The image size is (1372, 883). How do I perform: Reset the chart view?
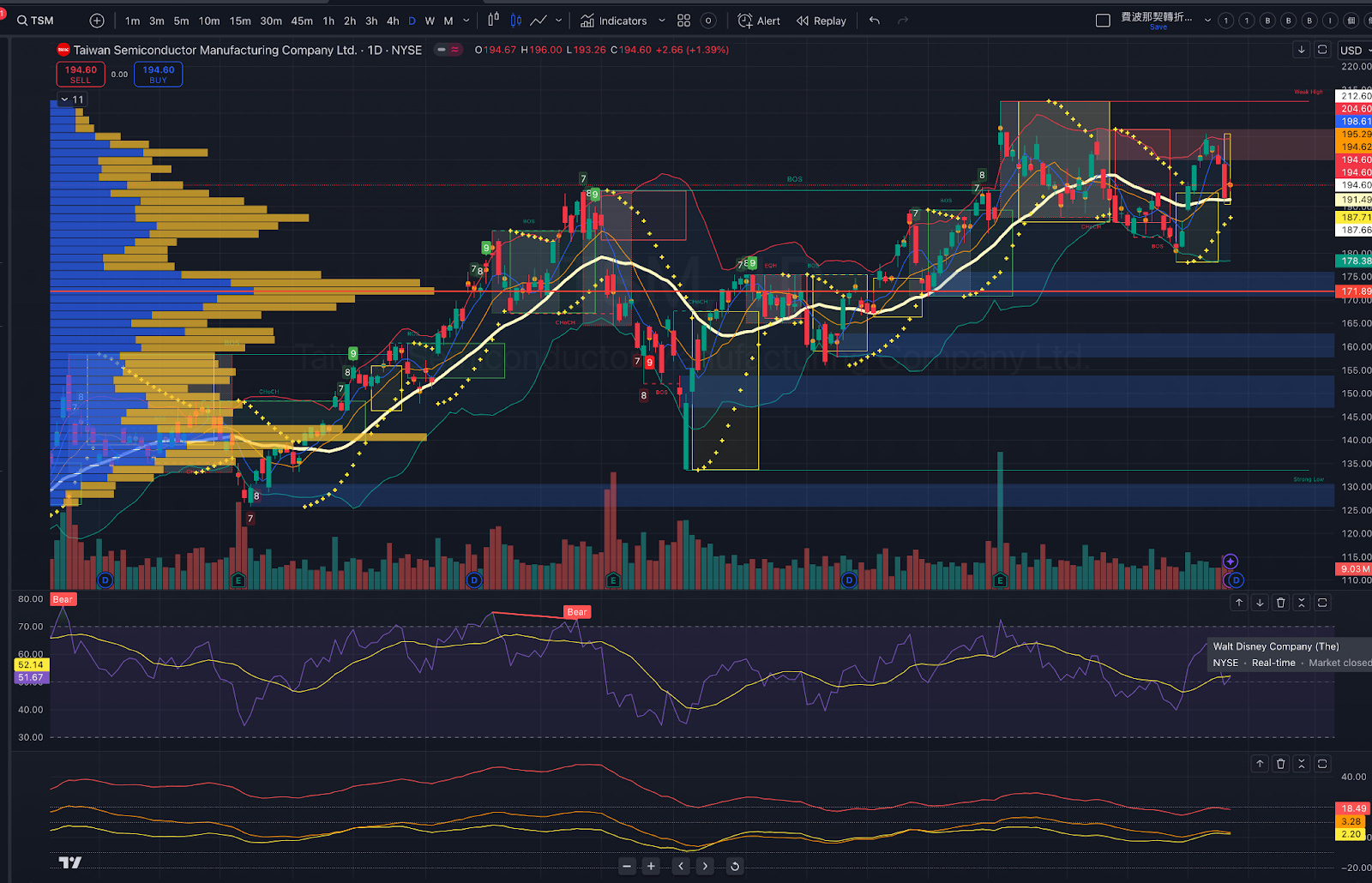click(735, 866)
